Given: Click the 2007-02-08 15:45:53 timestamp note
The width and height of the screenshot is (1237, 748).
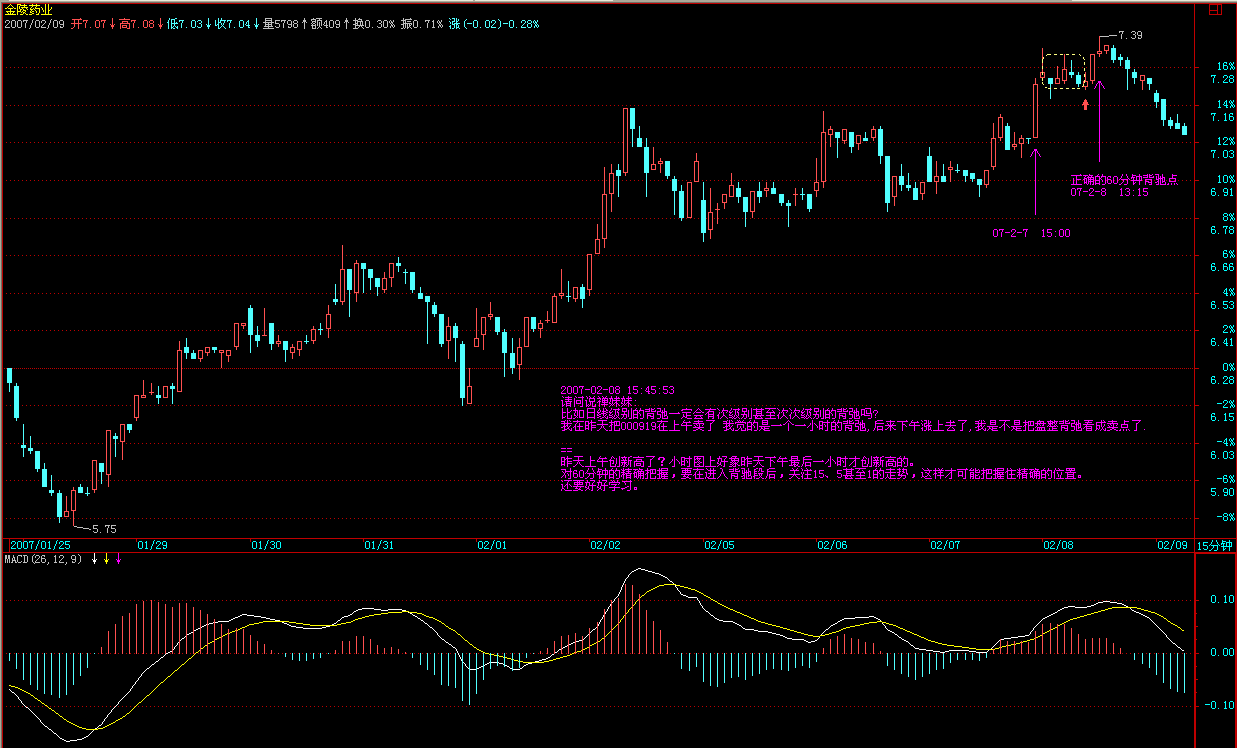Looking at the screenshot, I should pyautogui.click(x=617, y=390).
